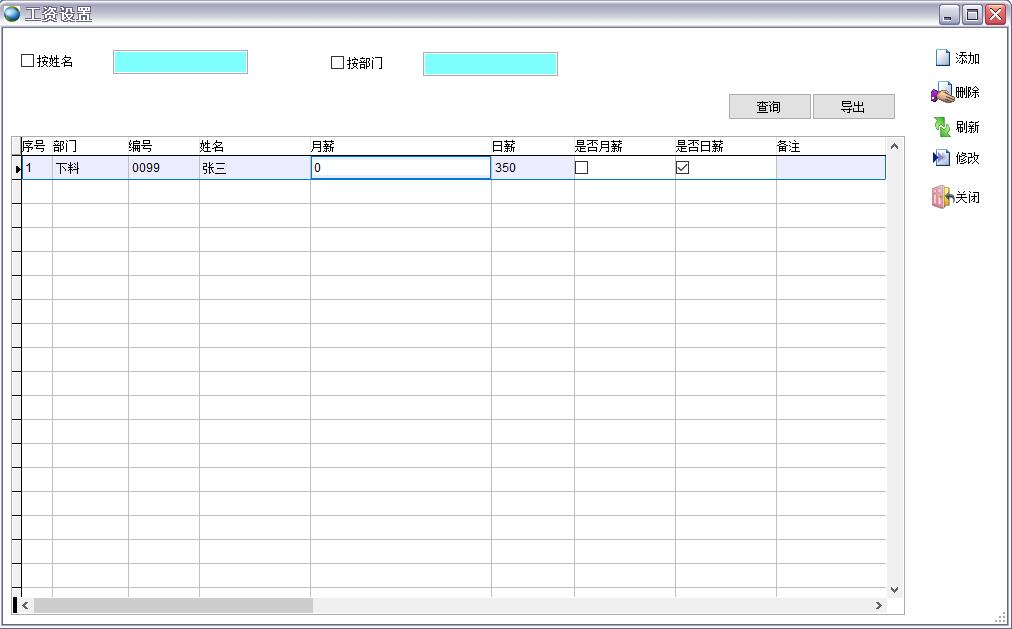Click the horizontal scrollbar right arrow
The height and width of the screenshot is (629, 1012).
coord(879,605)
